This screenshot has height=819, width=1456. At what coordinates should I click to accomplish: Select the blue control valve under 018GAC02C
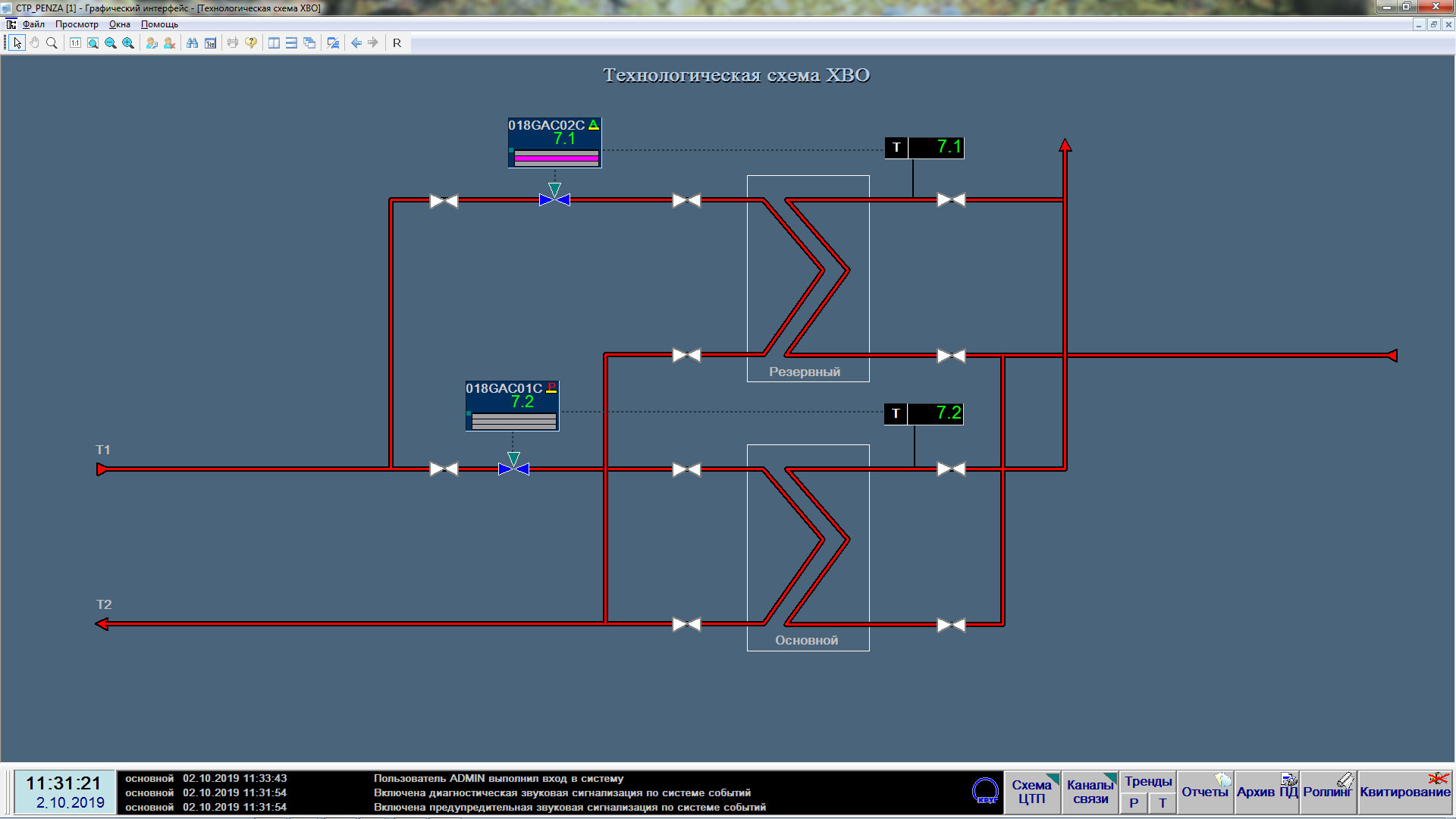(554, 200)
